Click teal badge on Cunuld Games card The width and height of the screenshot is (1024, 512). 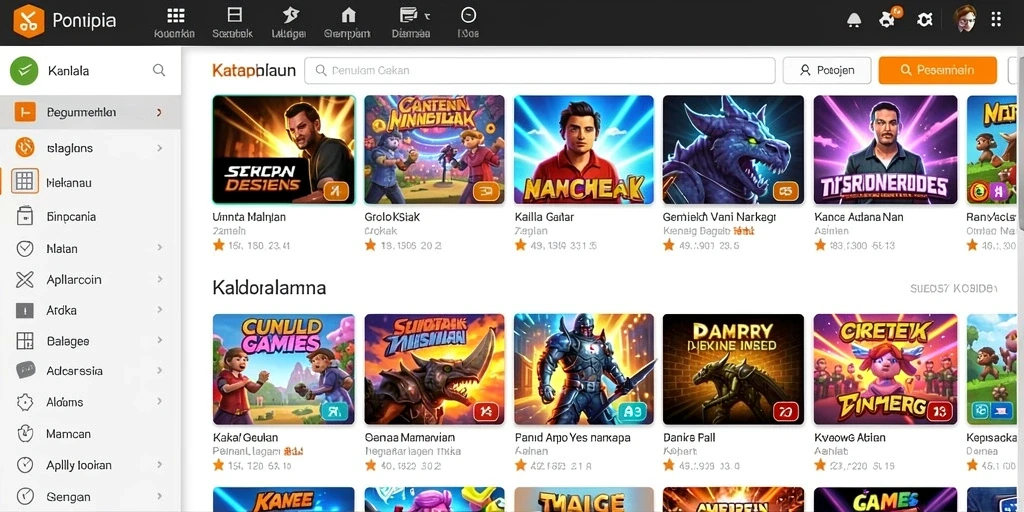tap(336, 411)
